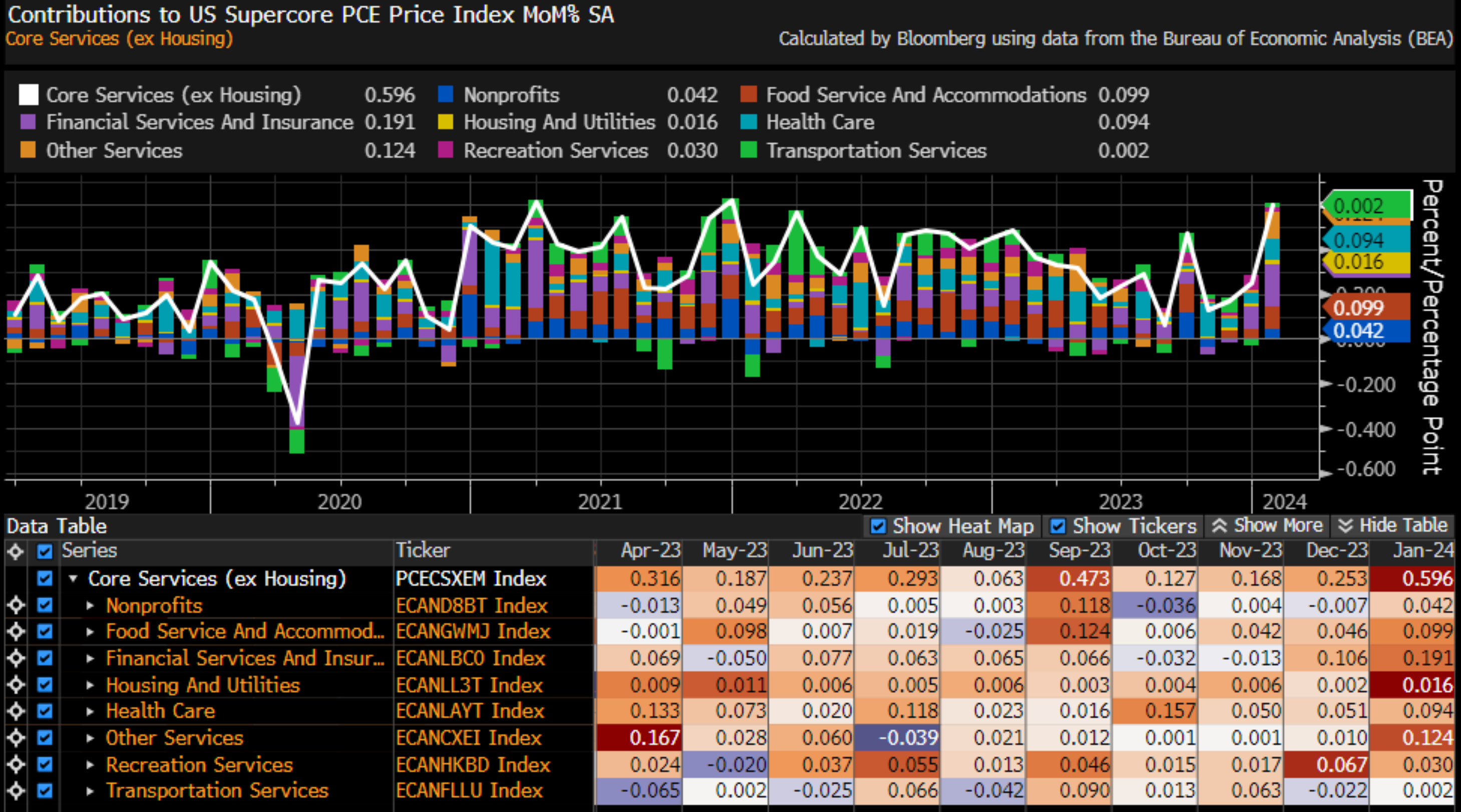Click move handle icon beside Health Care row
The width and height of the screenshot is (1461, 812).
pyautogui.click(x=16, y=710)
